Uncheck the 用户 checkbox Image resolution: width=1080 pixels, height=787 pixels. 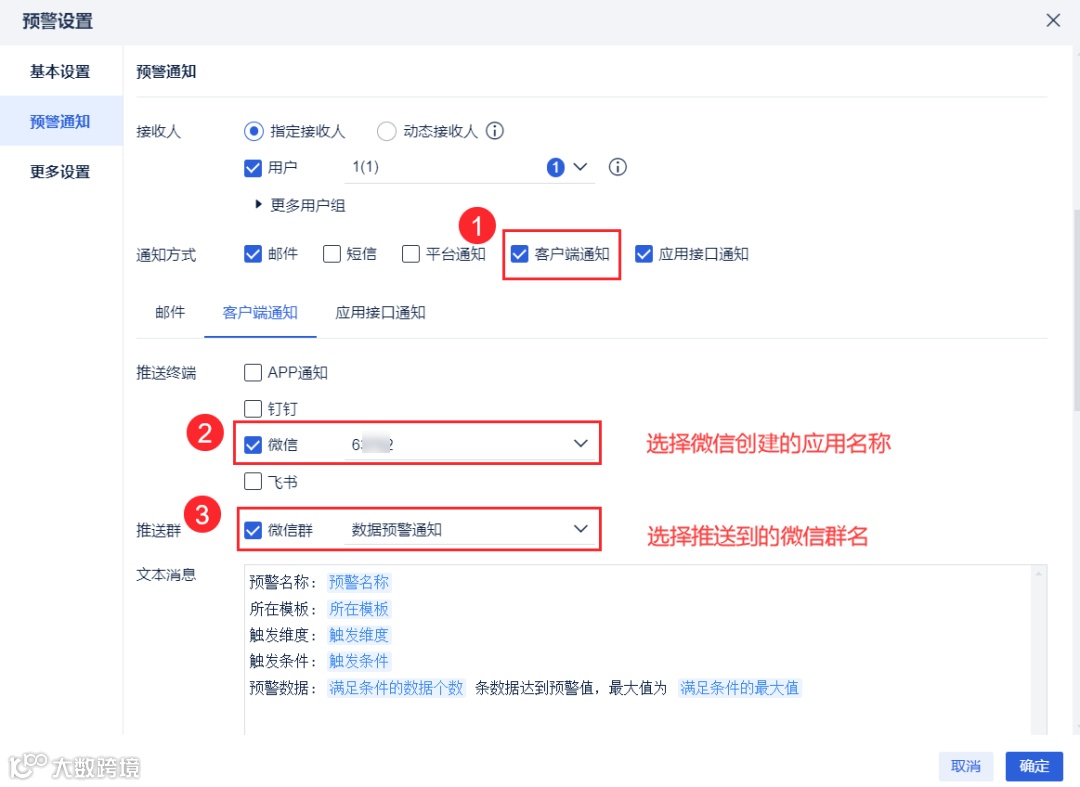[253, 167]
